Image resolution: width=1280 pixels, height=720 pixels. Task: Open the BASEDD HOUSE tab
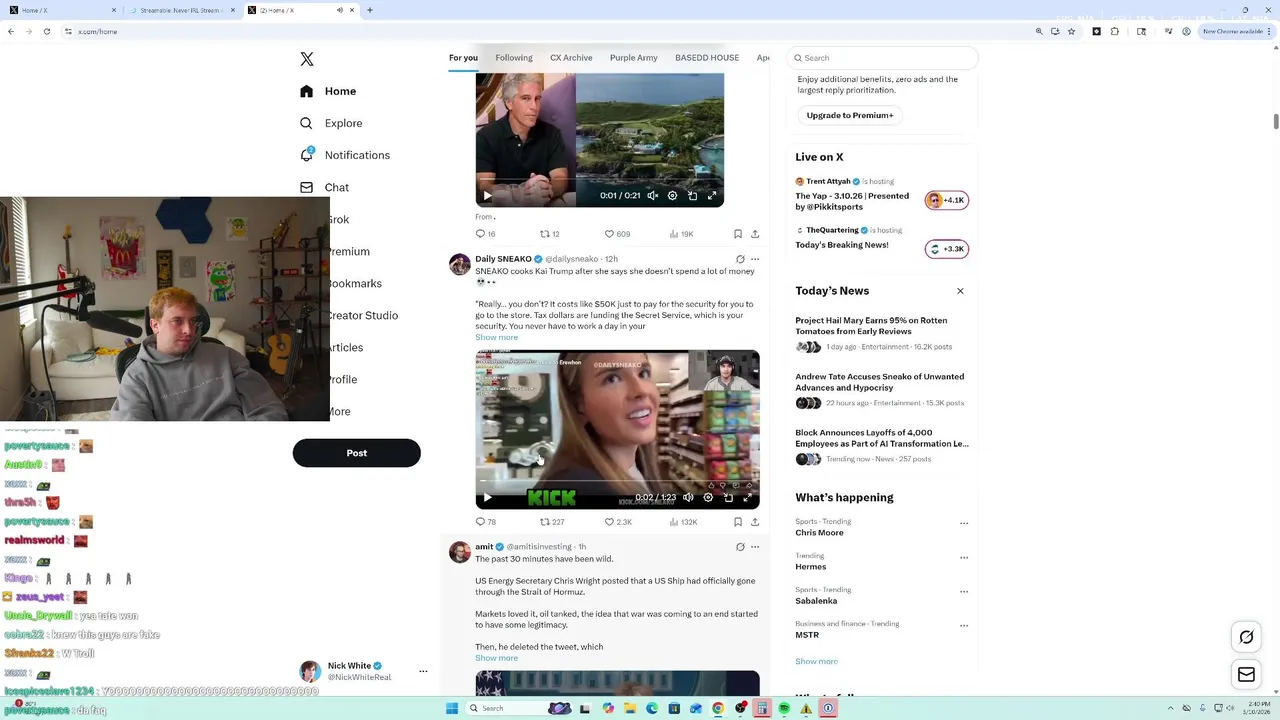(x=707, y=58)
